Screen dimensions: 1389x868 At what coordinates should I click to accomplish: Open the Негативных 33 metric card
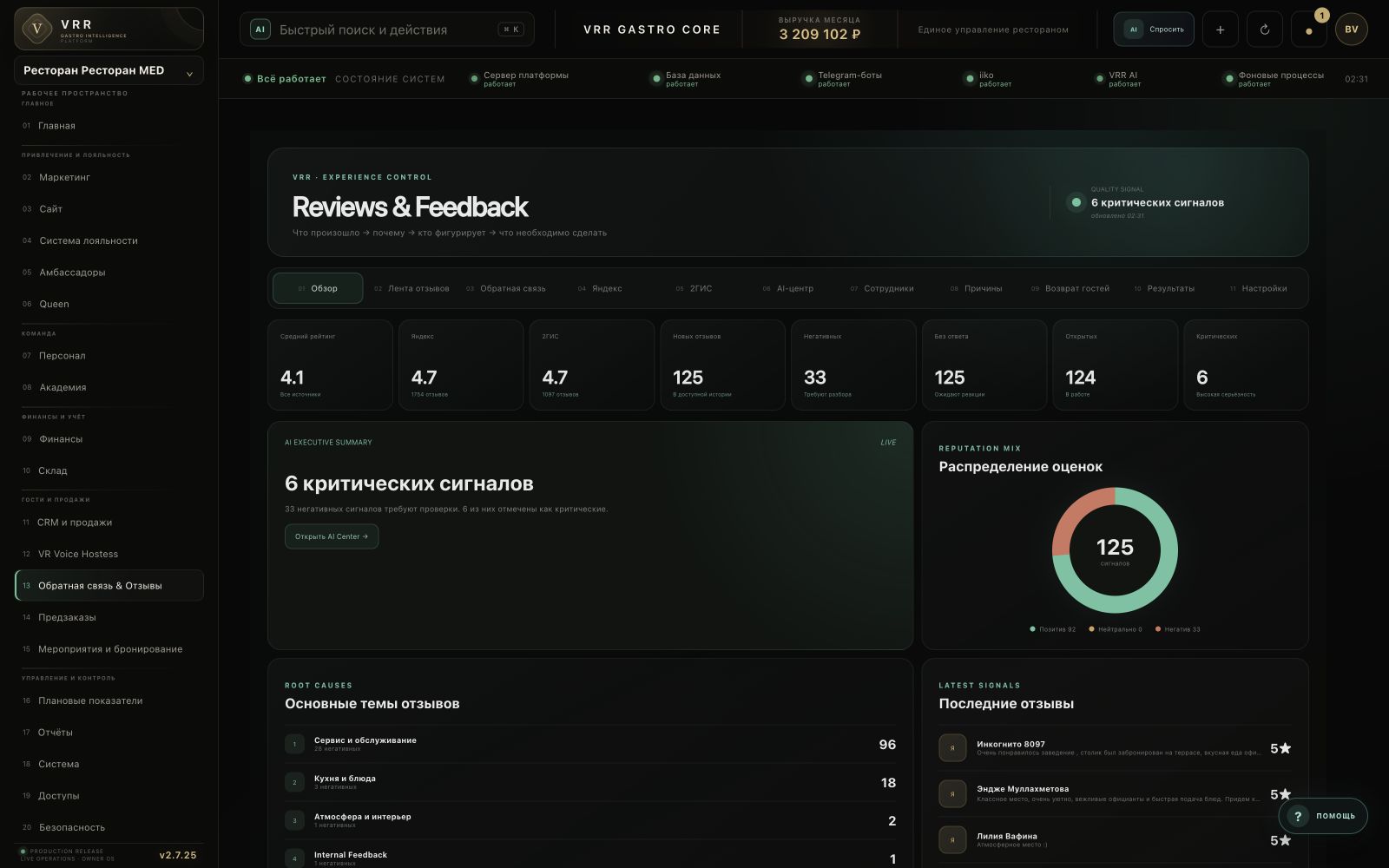pos(853,365)
